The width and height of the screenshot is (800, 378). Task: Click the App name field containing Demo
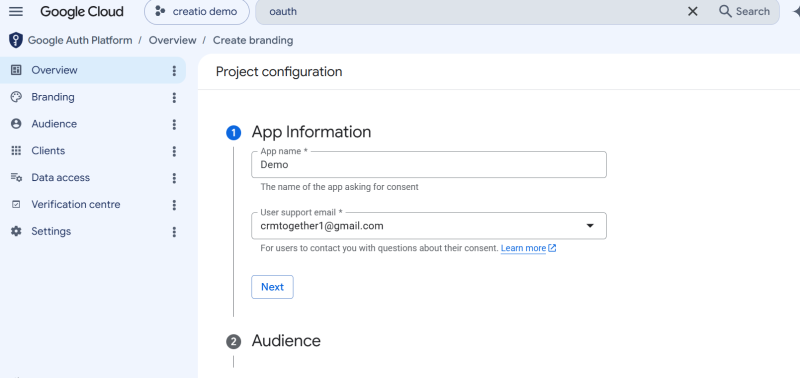pyautogui.click(x=429, y=165)
